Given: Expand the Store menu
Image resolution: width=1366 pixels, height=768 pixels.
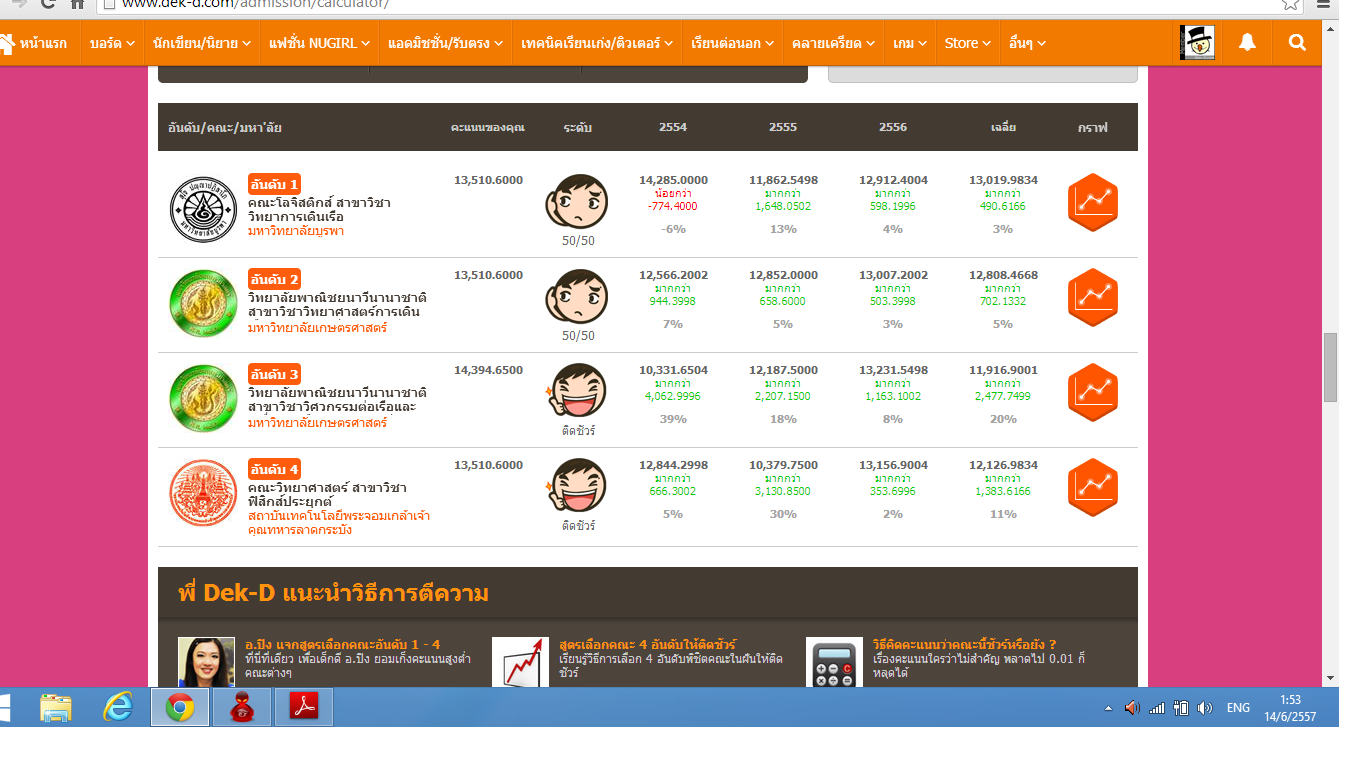Looking at the screenshot, I should 968,43.
